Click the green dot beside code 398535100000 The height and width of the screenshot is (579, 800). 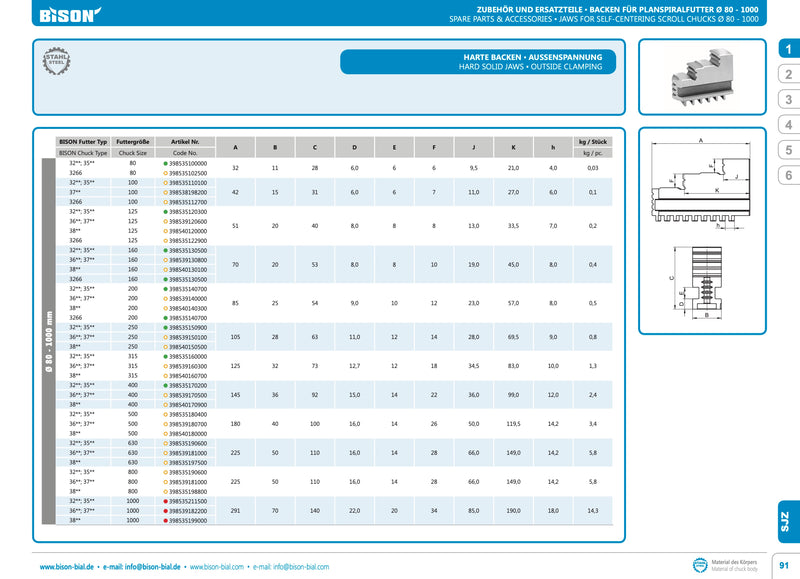click(165, 162)
